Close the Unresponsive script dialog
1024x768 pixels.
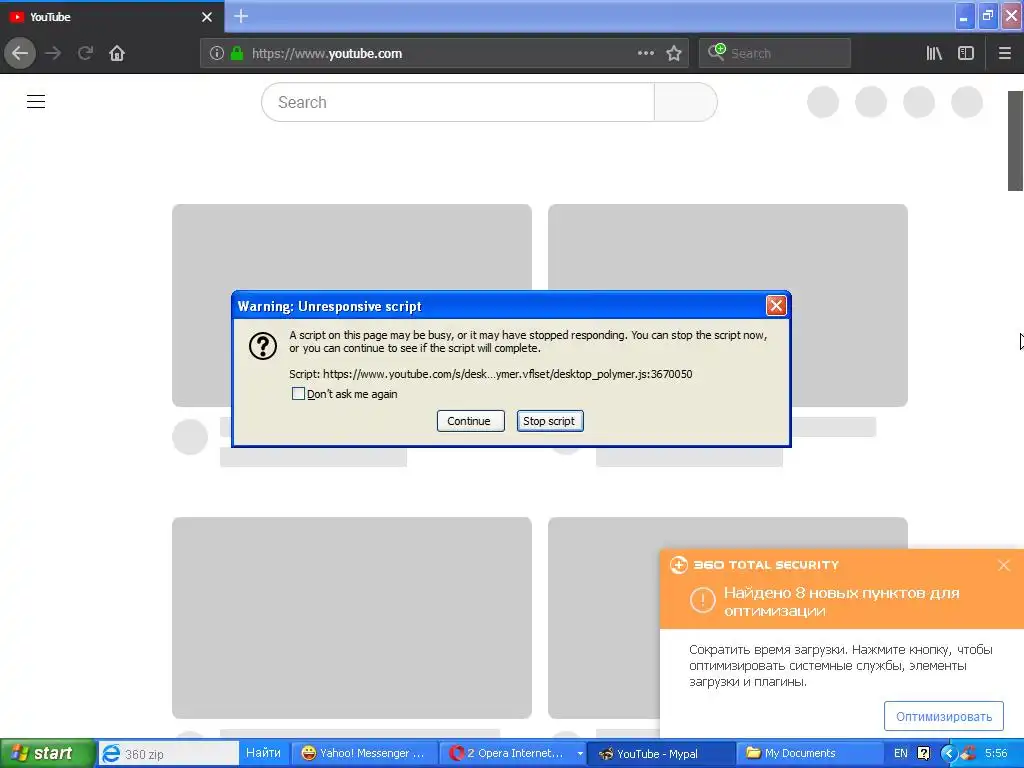coord(776,306)
